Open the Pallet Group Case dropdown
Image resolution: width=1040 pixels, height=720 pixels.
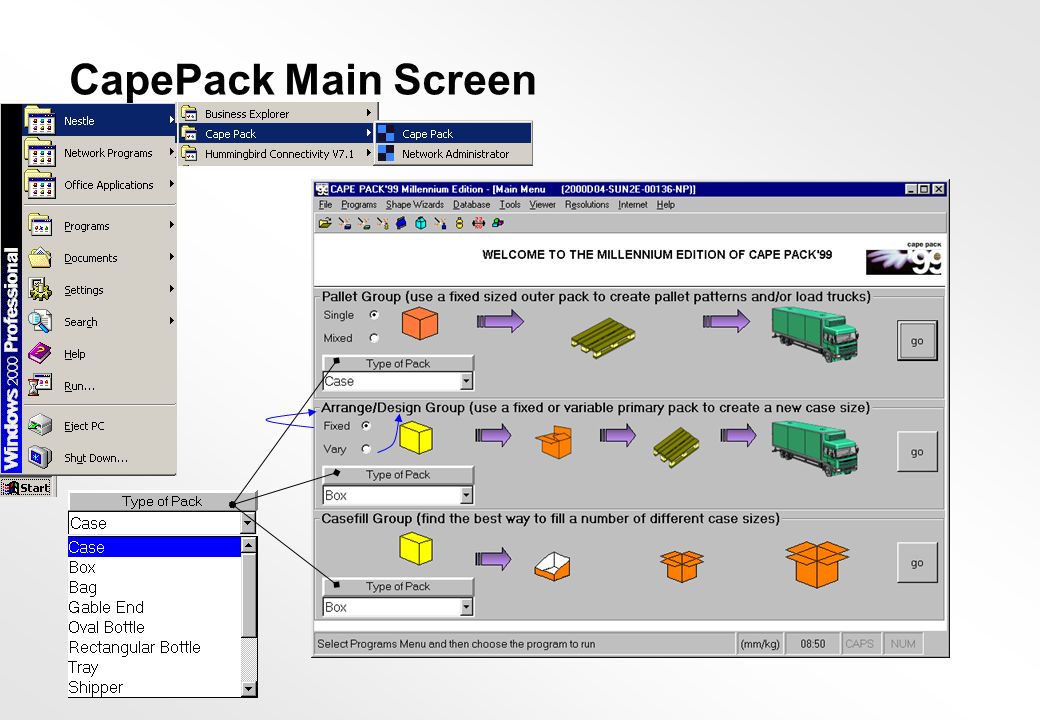pos(466,381)
